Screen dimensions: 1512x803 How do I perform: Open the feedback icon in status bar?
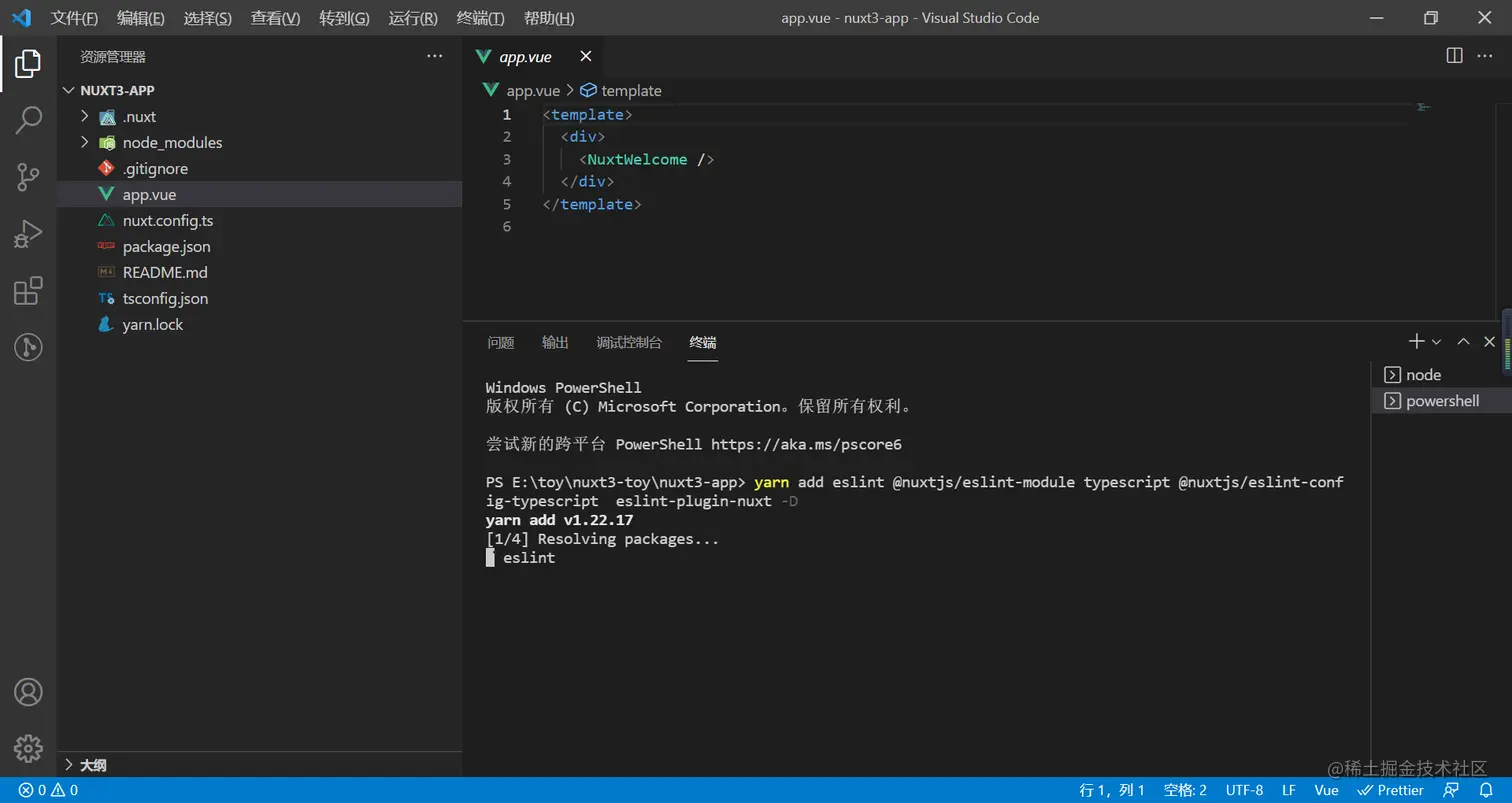point(1451,790)
